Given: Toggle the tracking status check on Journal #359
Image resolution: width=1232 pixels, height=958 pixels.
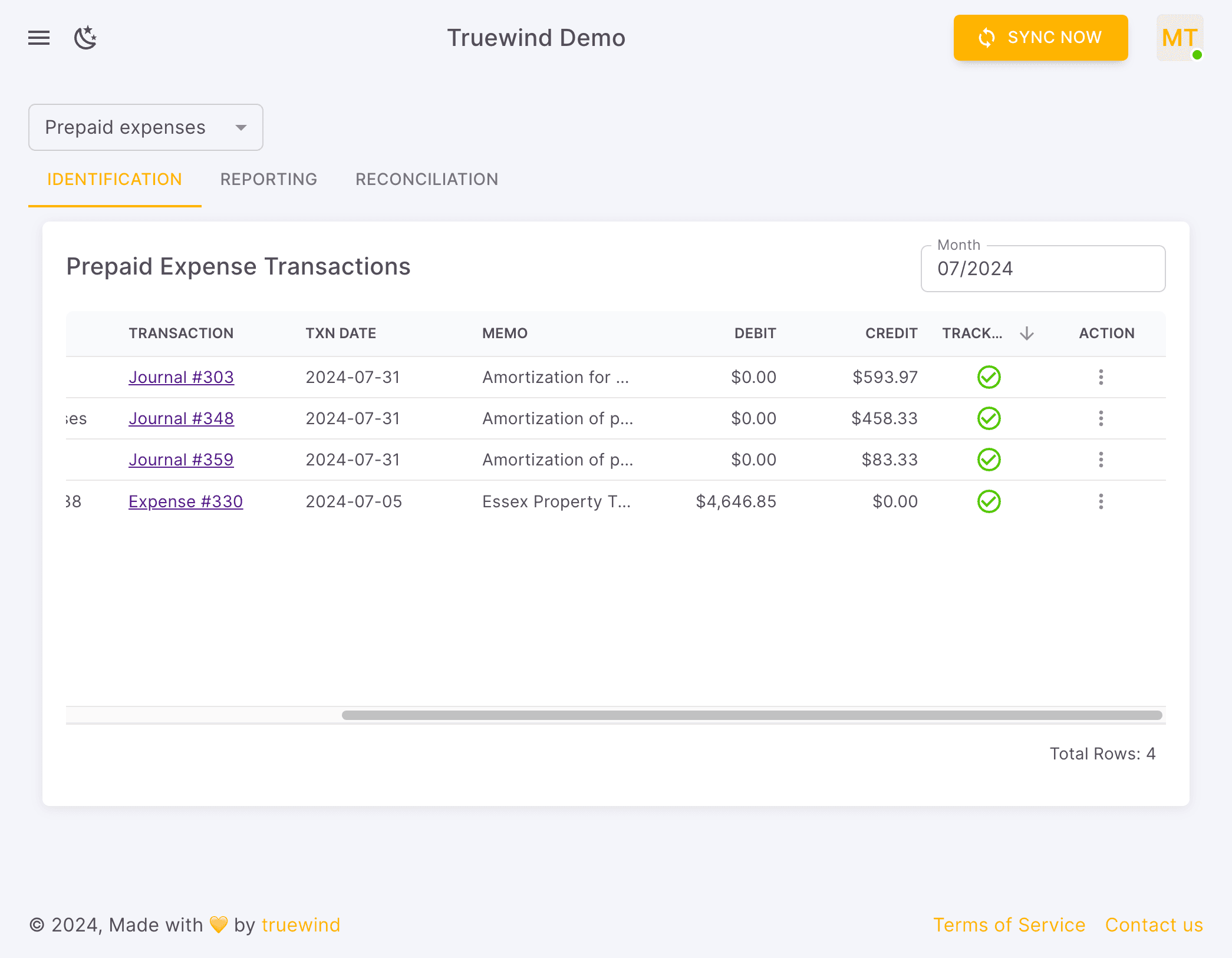Looking at the screenshot, I should 988,460.
